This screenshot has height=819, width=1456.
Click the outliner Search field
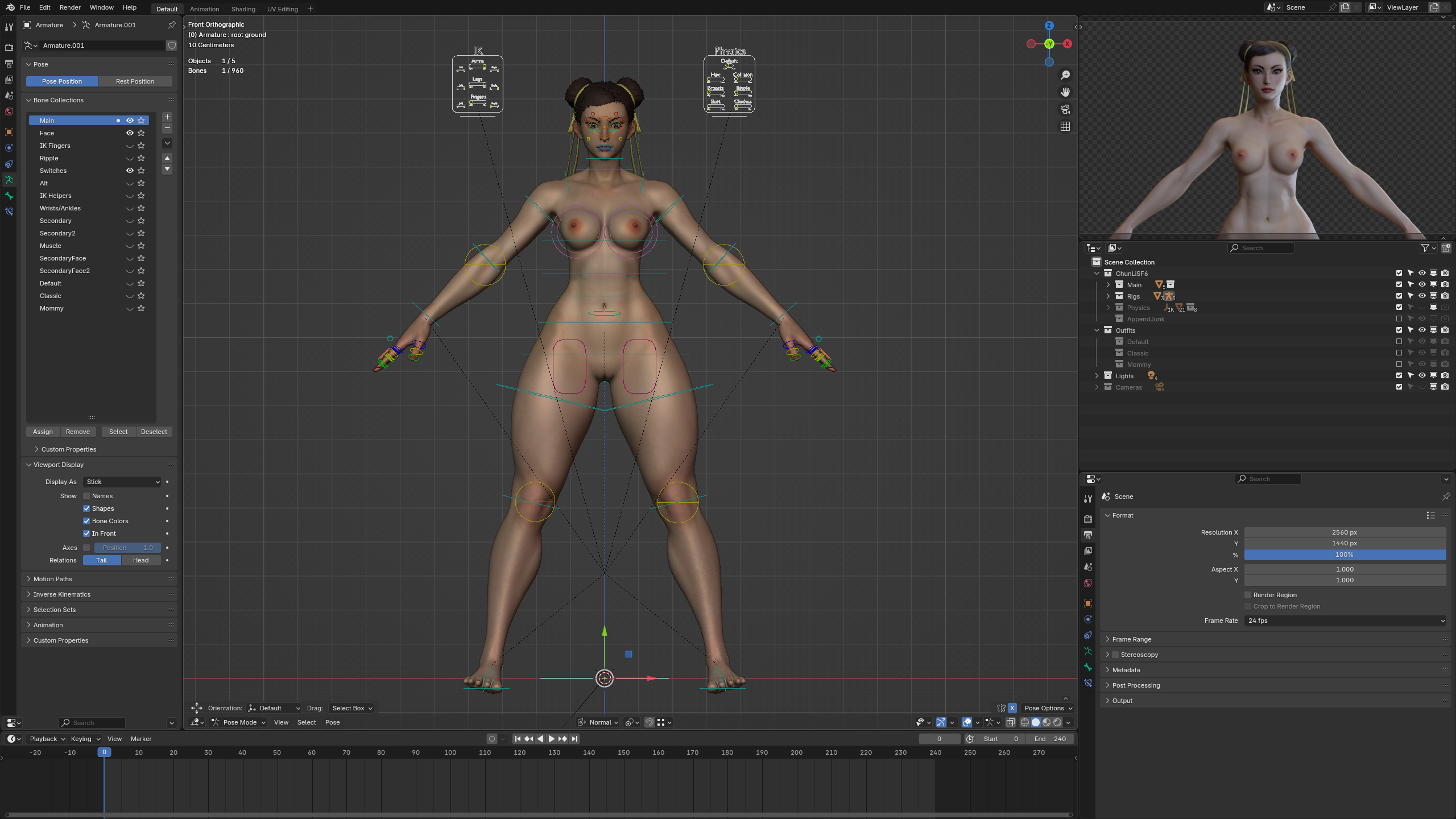tap(1261, 248)
